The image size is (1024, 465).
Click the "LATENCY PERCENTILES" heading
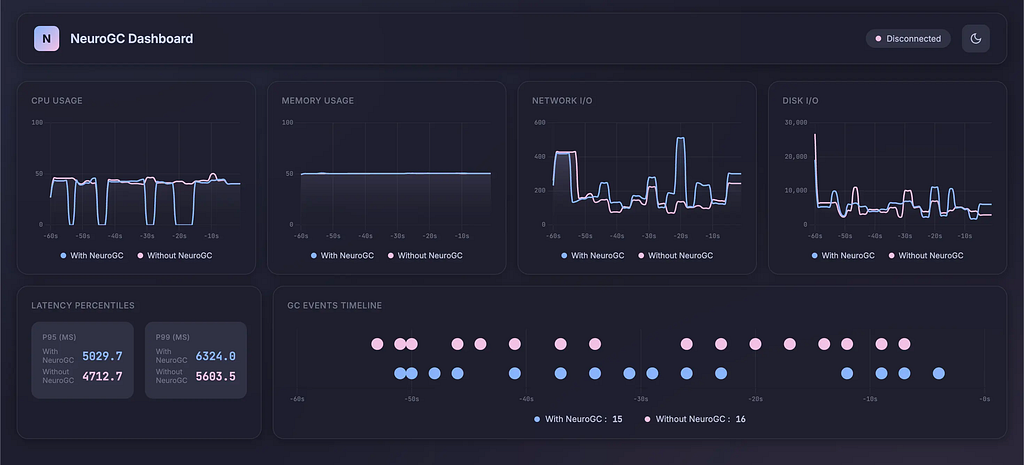point(83,305)
